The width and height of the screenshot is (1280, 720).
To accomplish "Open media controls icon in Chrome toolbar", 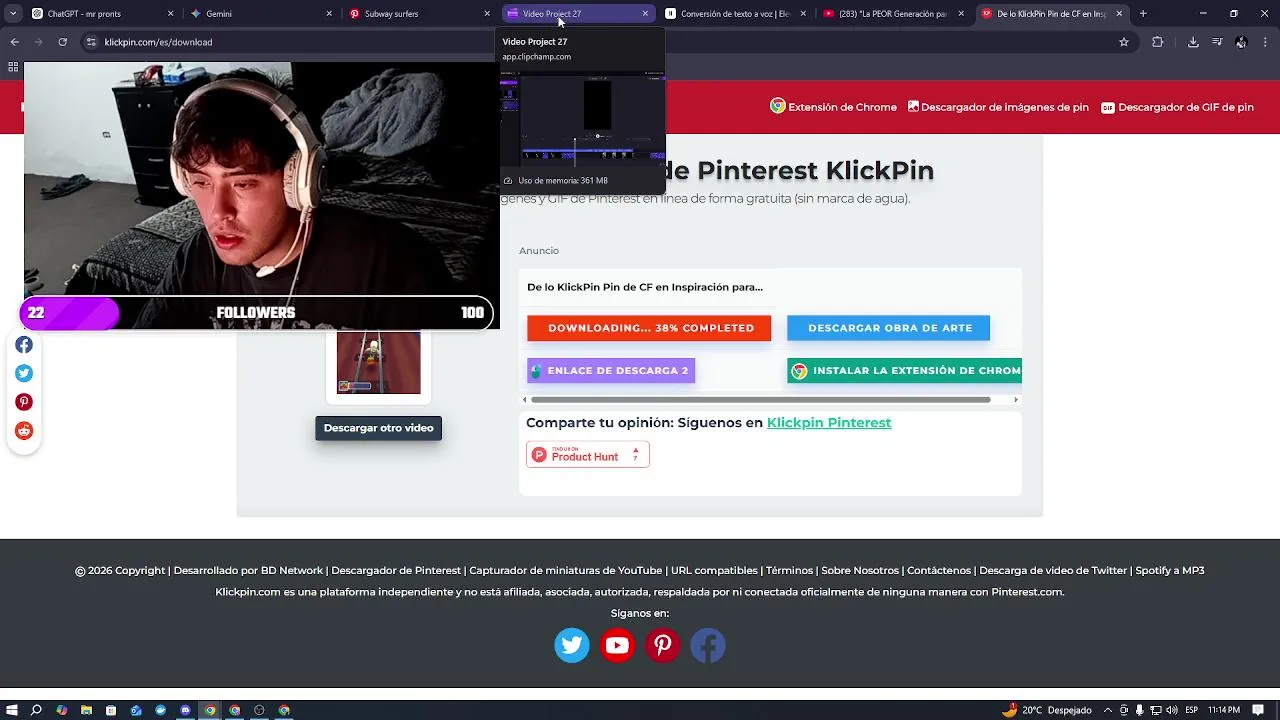I will (1217, 42).
